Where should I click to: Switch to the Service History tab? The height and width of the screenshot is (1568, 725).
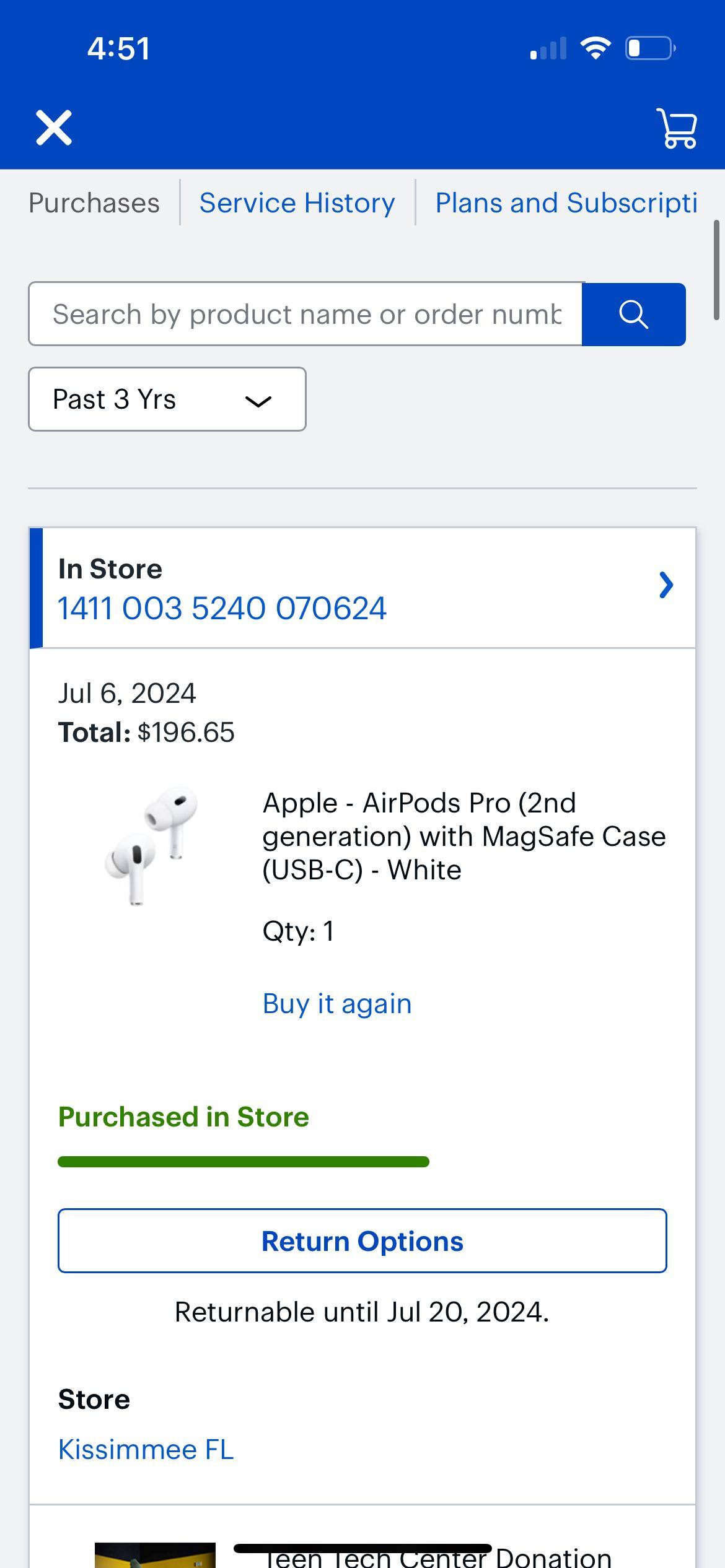point(296,202)
